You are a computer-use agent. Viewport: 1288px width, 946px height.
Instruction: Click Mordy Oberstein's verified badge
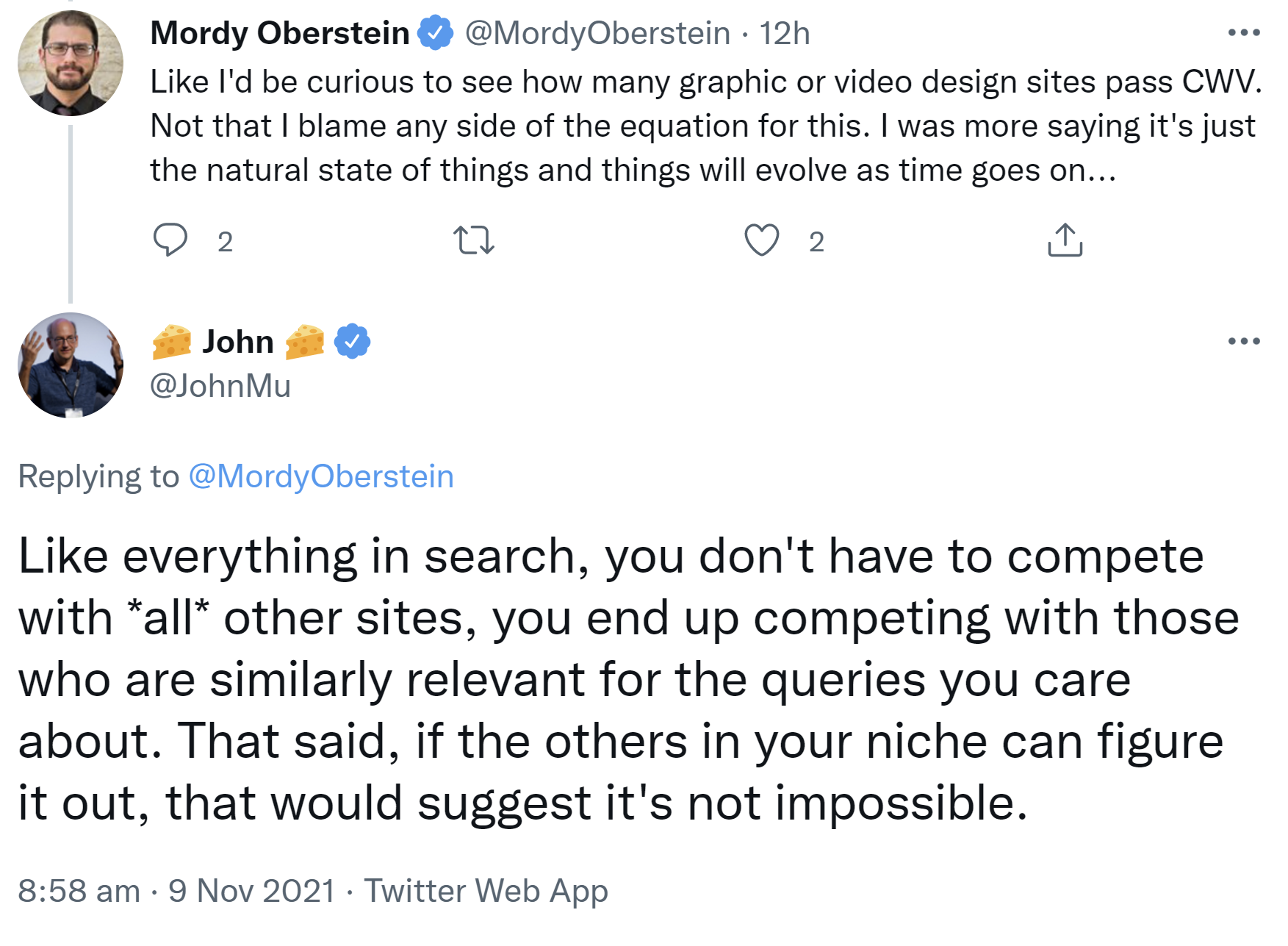point(436,33)
